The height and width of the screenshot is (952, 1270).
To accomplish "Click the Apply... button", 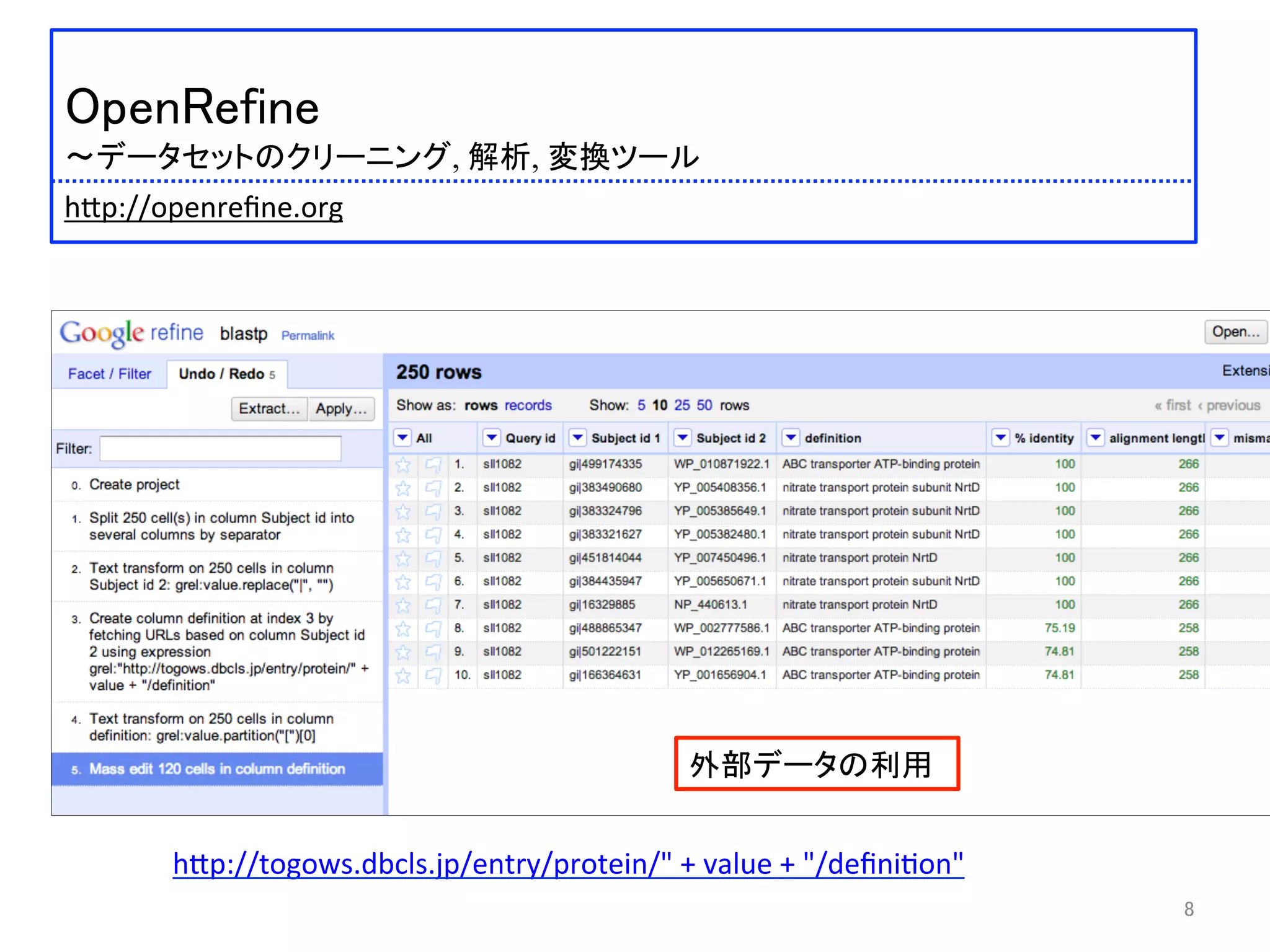I will coord(341,408).
